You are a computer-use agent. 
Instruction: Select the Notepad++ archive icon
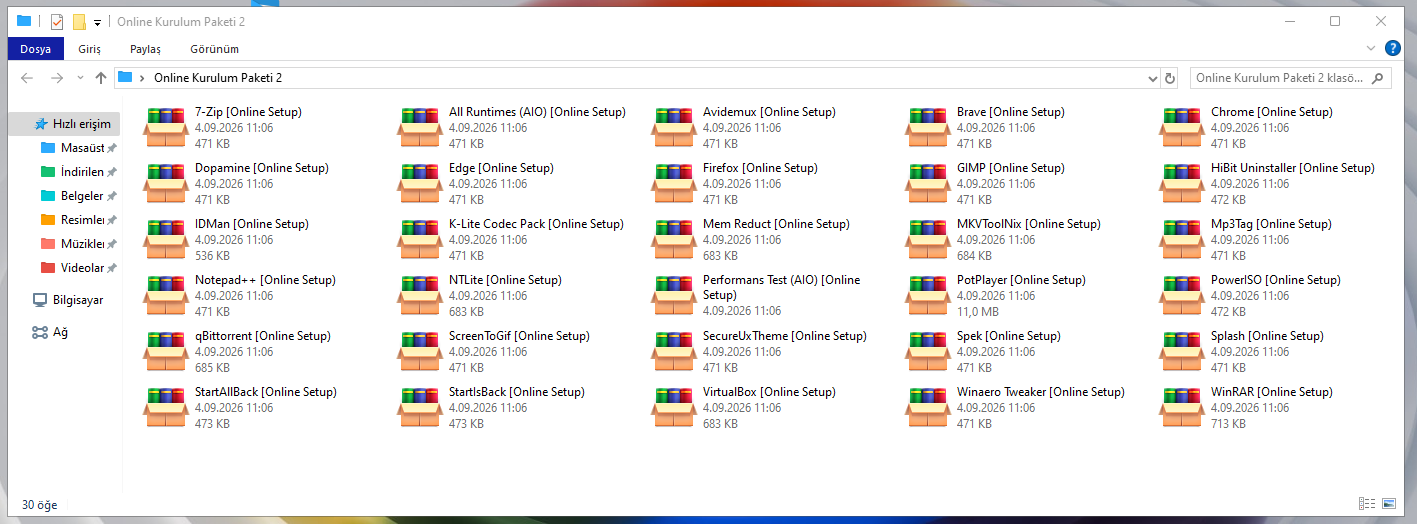(167, 296)
